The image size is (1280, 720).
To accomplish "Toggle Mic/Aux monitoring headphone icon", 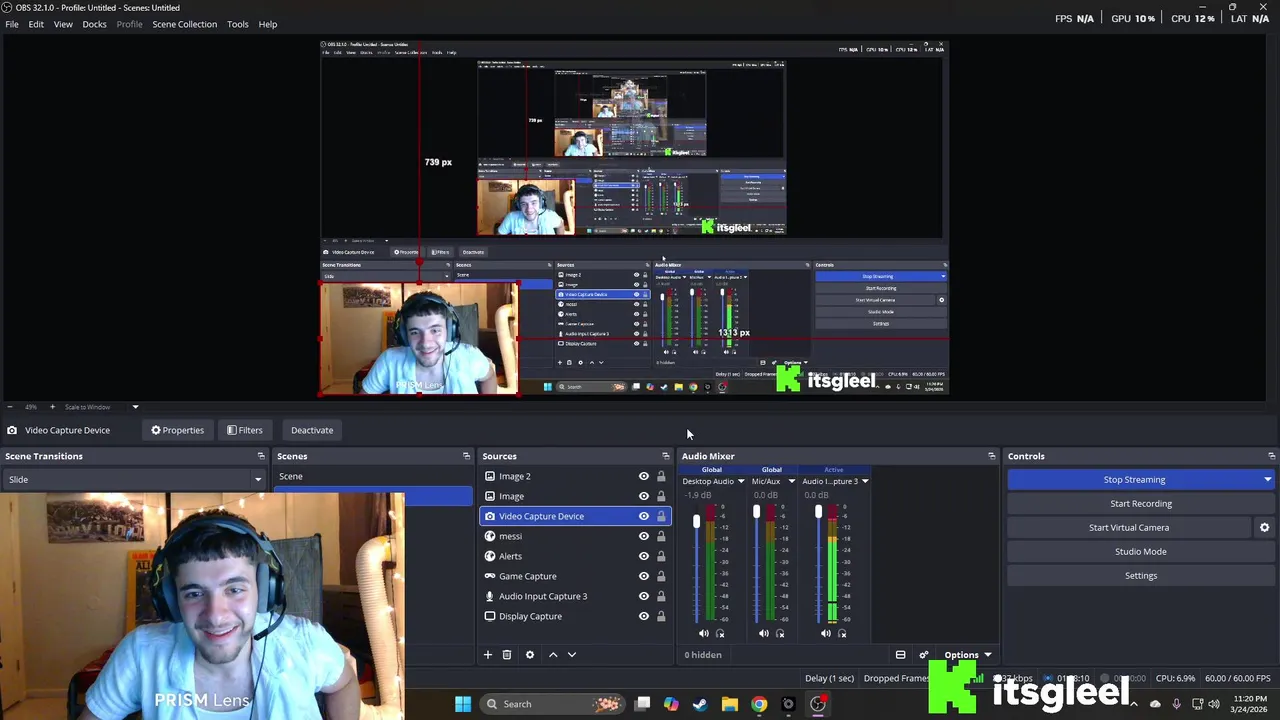I will [781, 633].
